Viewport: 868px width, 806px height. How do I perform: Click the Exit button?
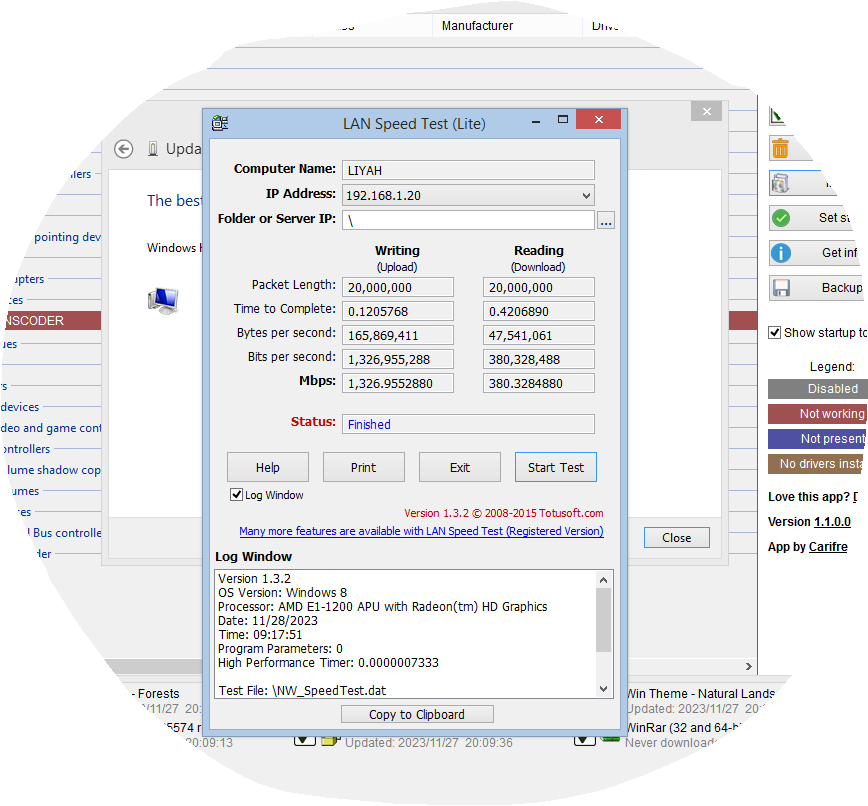(460, 467)
